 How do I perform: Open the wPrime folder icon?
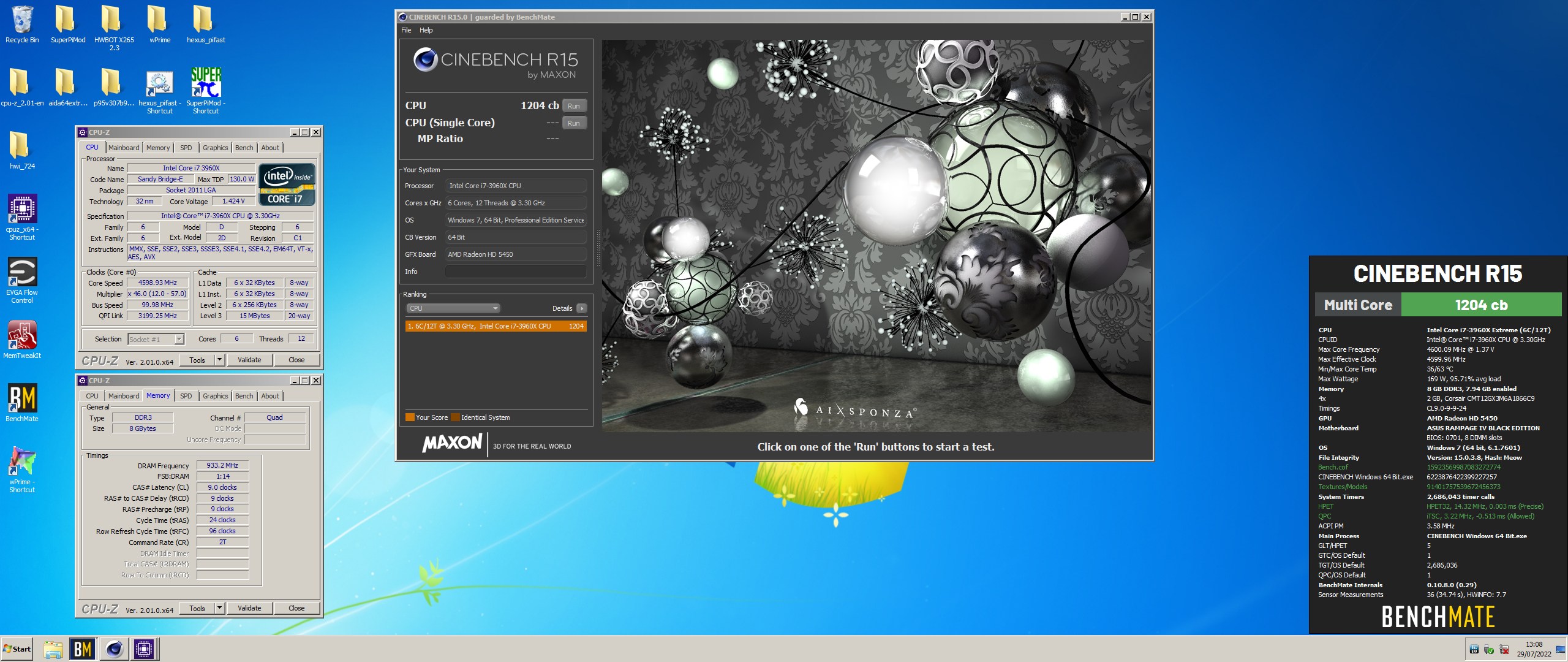(x=159, y=25)
